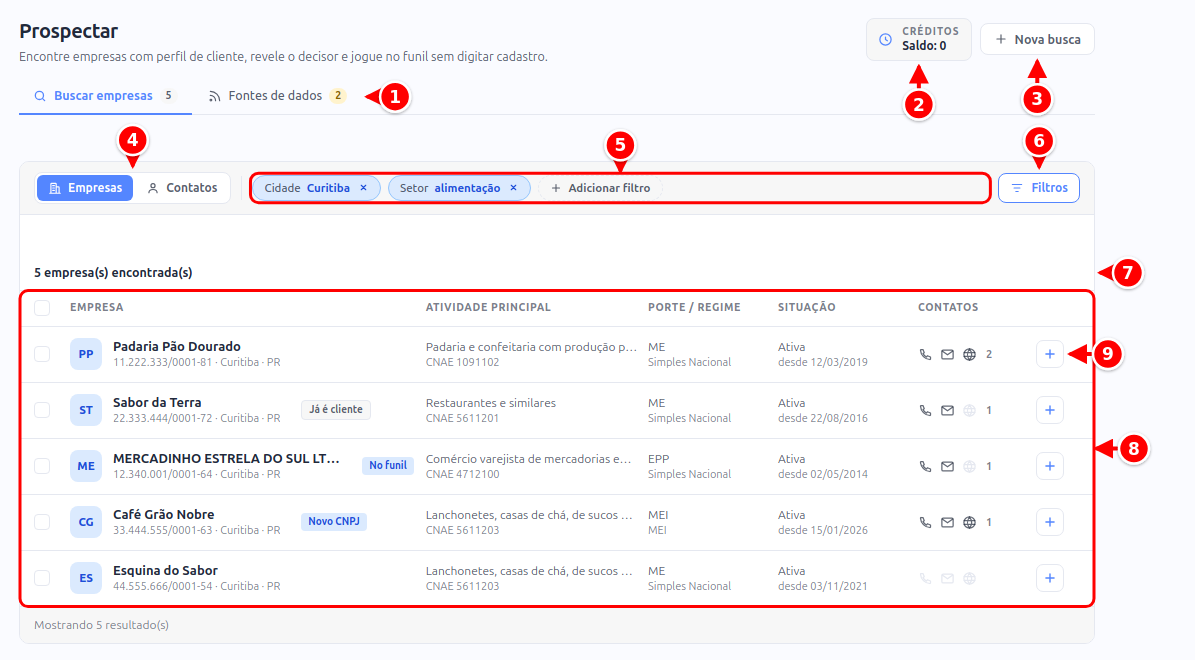Screen dimensions: 1195x660
Task: Click the CNAE 1091102 text
Action: [x=463, y=362]
